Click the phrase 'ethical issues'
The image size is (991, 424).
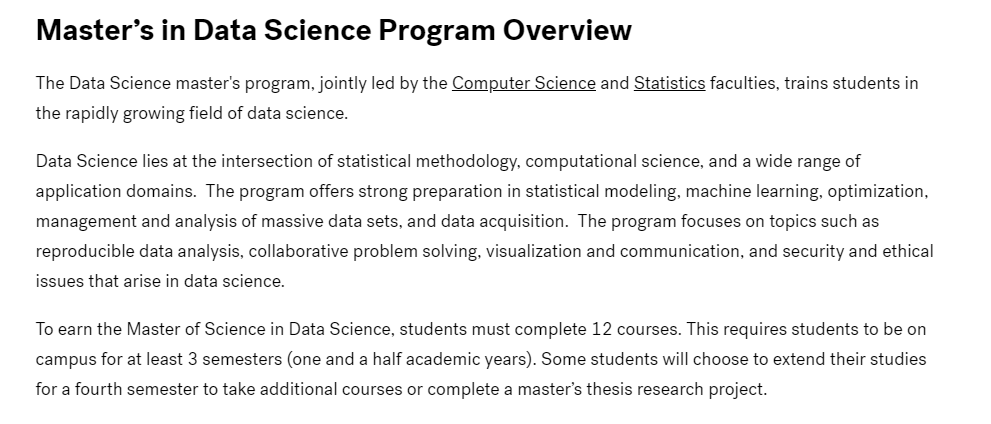(905, 251)
